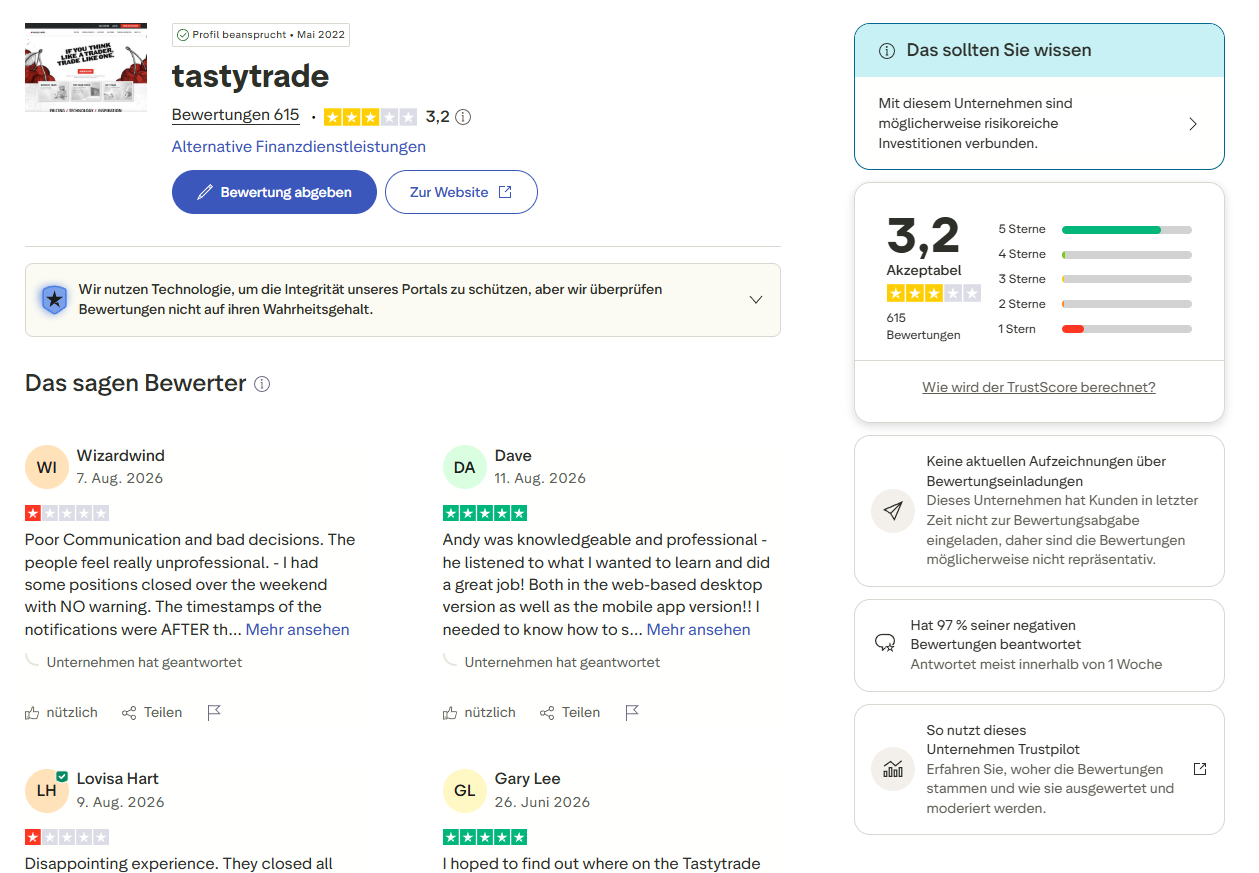Click the date 7. Aug. 2026

pyautogui.click(x=120, y=478)
